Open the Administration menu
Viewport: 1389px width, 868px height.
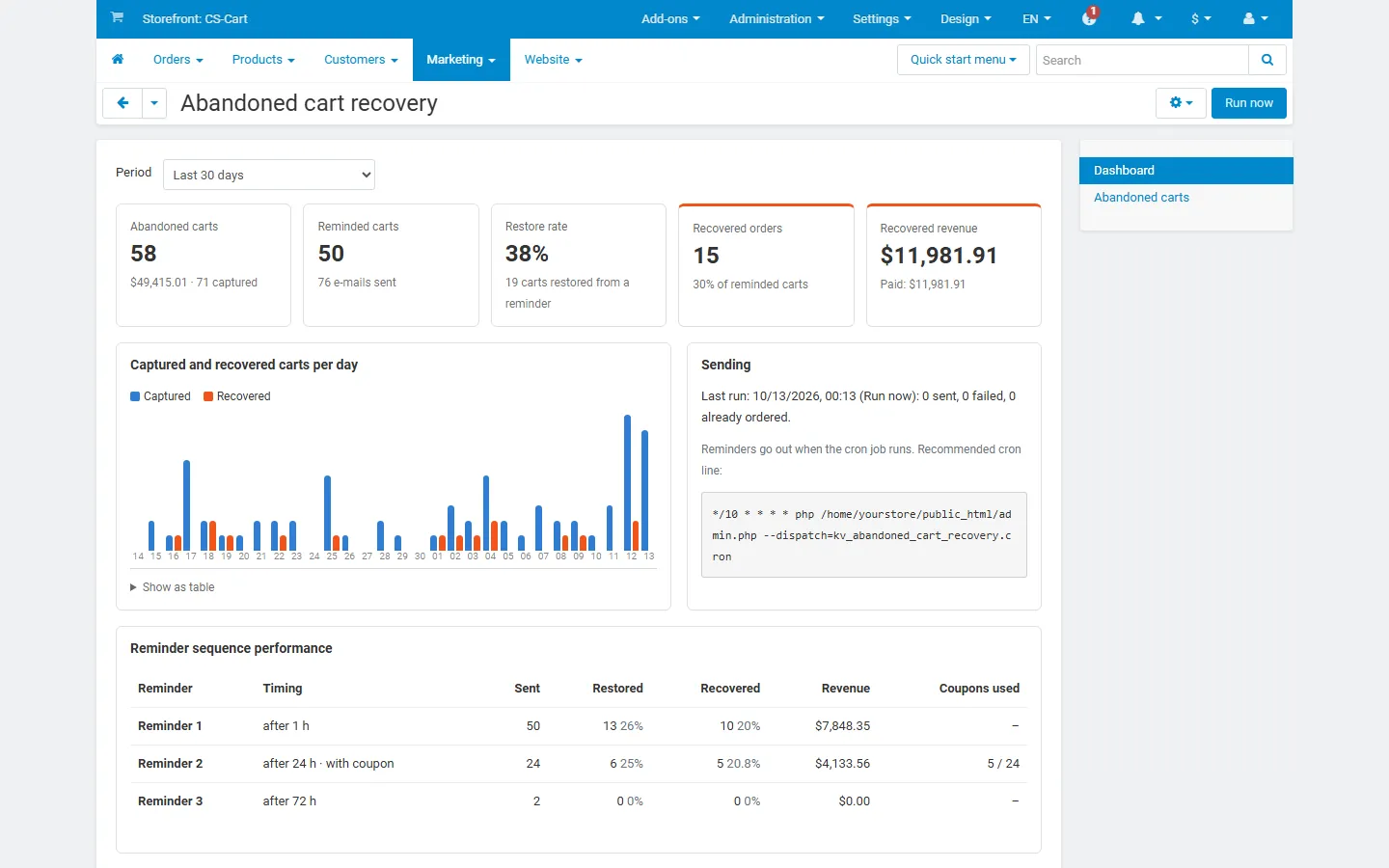coord(776,18)
